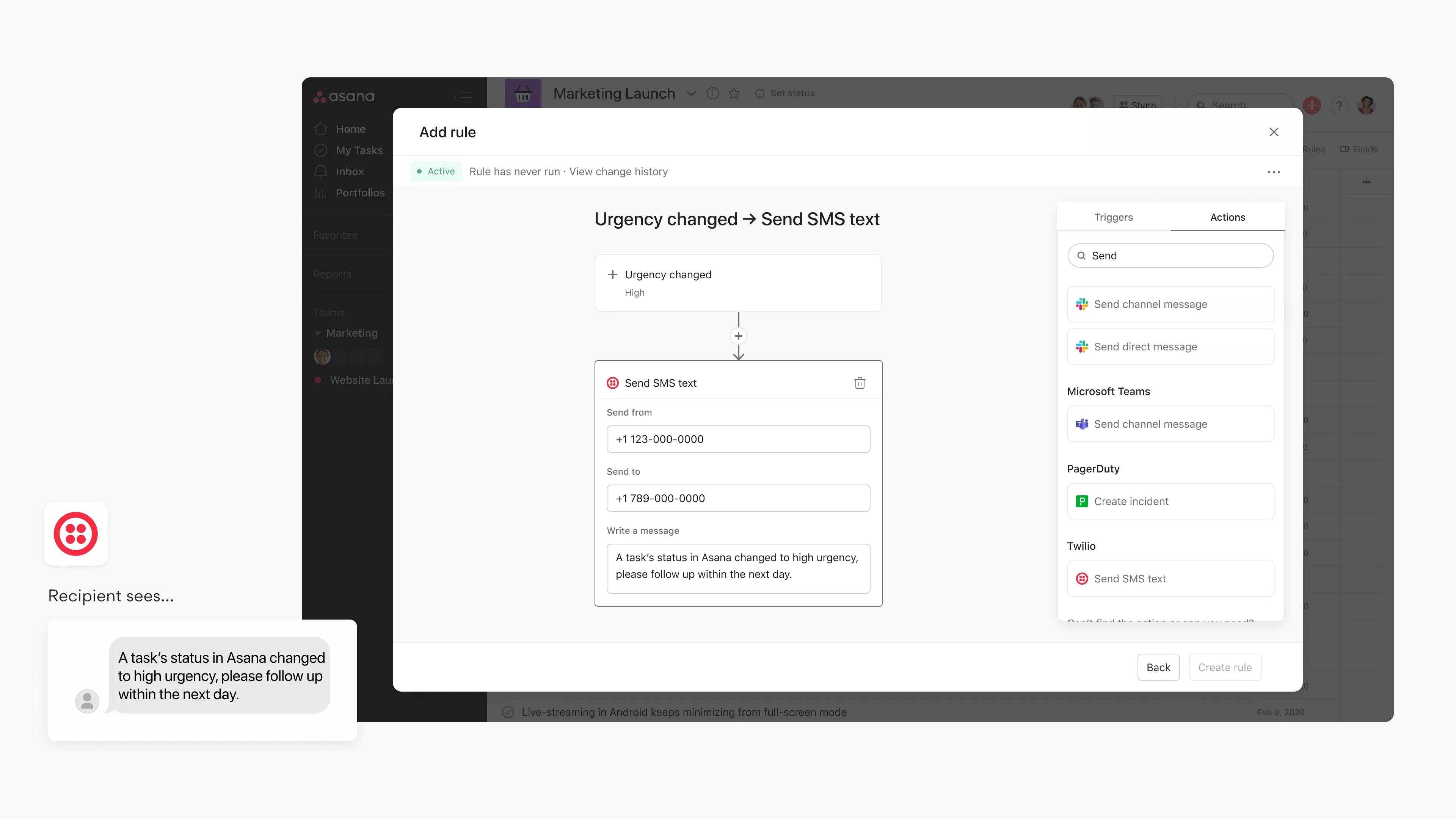Screen dimensions: 1456x819
Task: Click the Back button
Action: click(x=1158, y=667)
